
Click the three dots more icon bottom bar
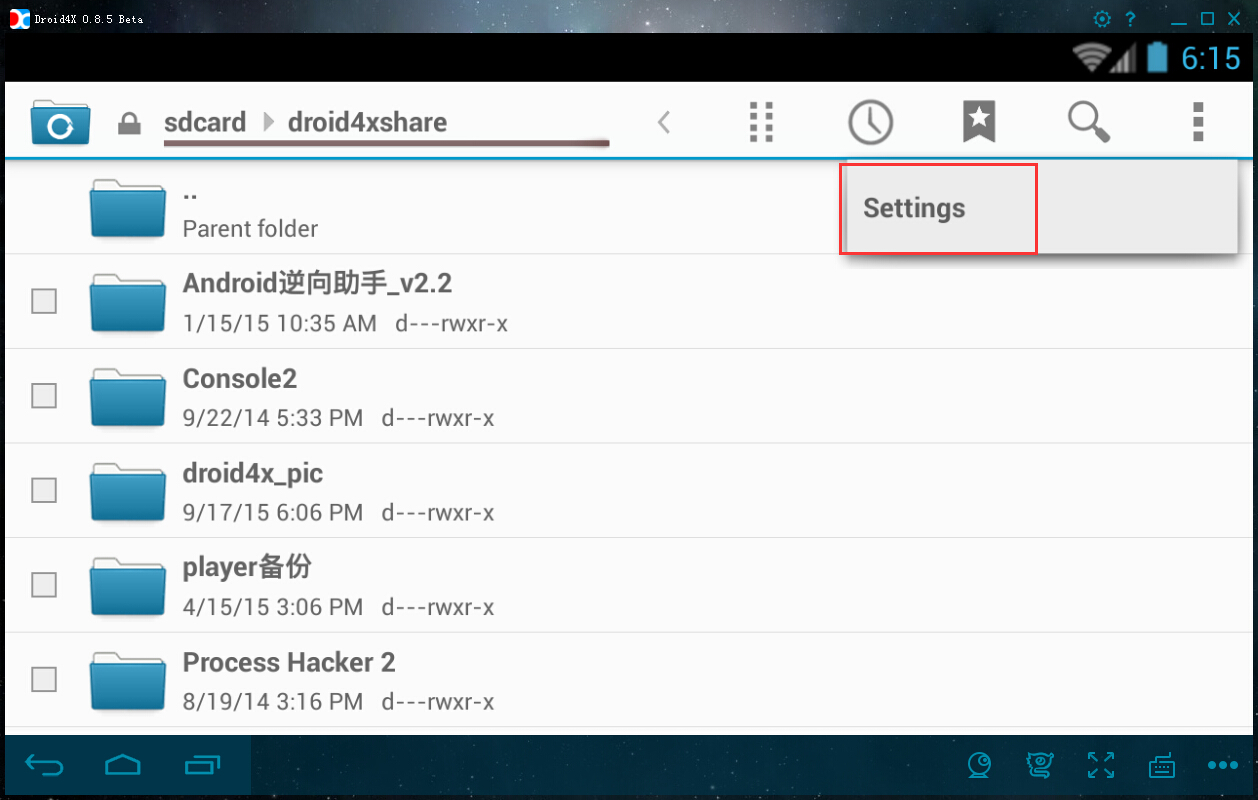tap(1222, 766)
